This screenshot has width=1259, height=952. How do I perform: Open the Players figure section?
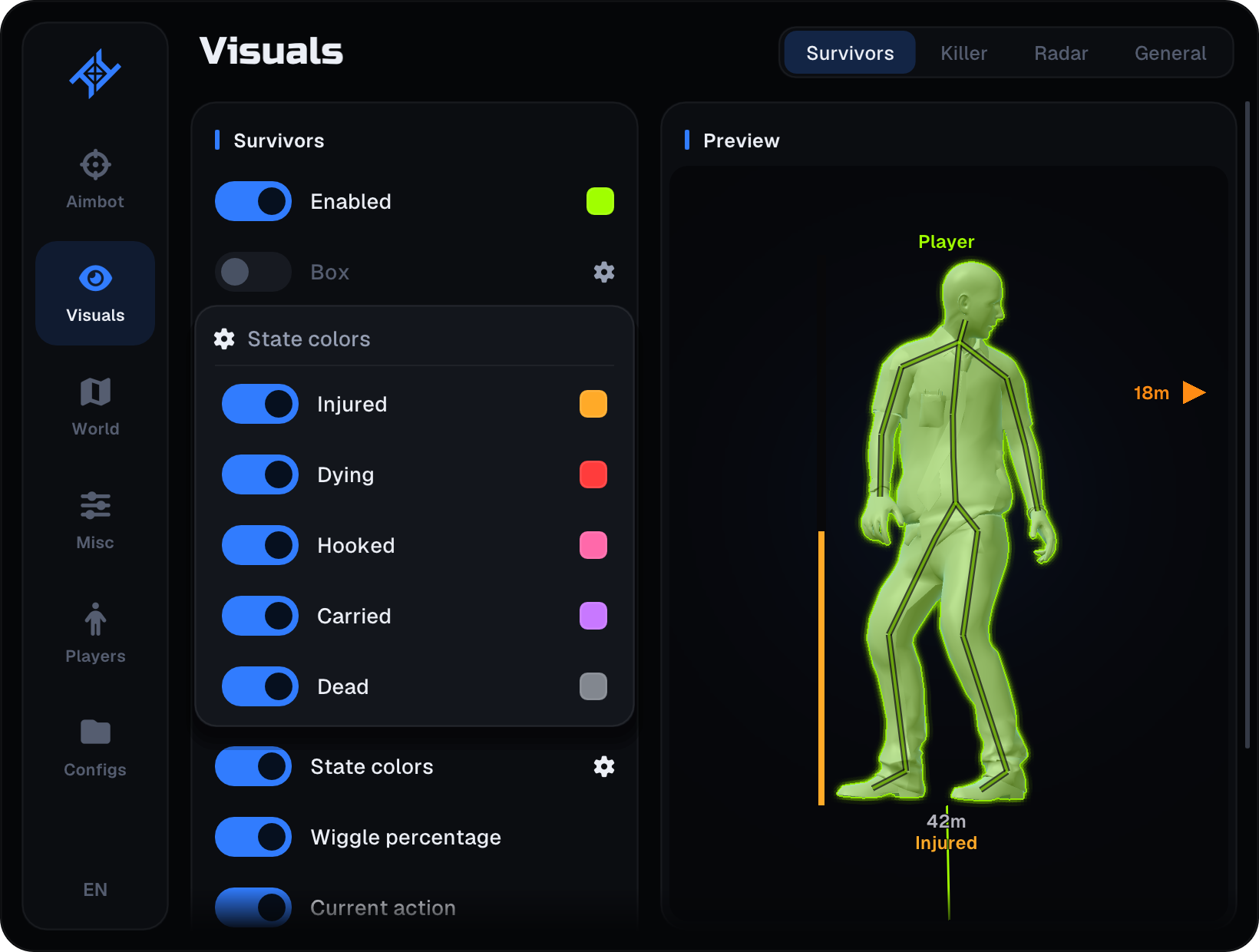pyautogui.click(x=95, y=633)
